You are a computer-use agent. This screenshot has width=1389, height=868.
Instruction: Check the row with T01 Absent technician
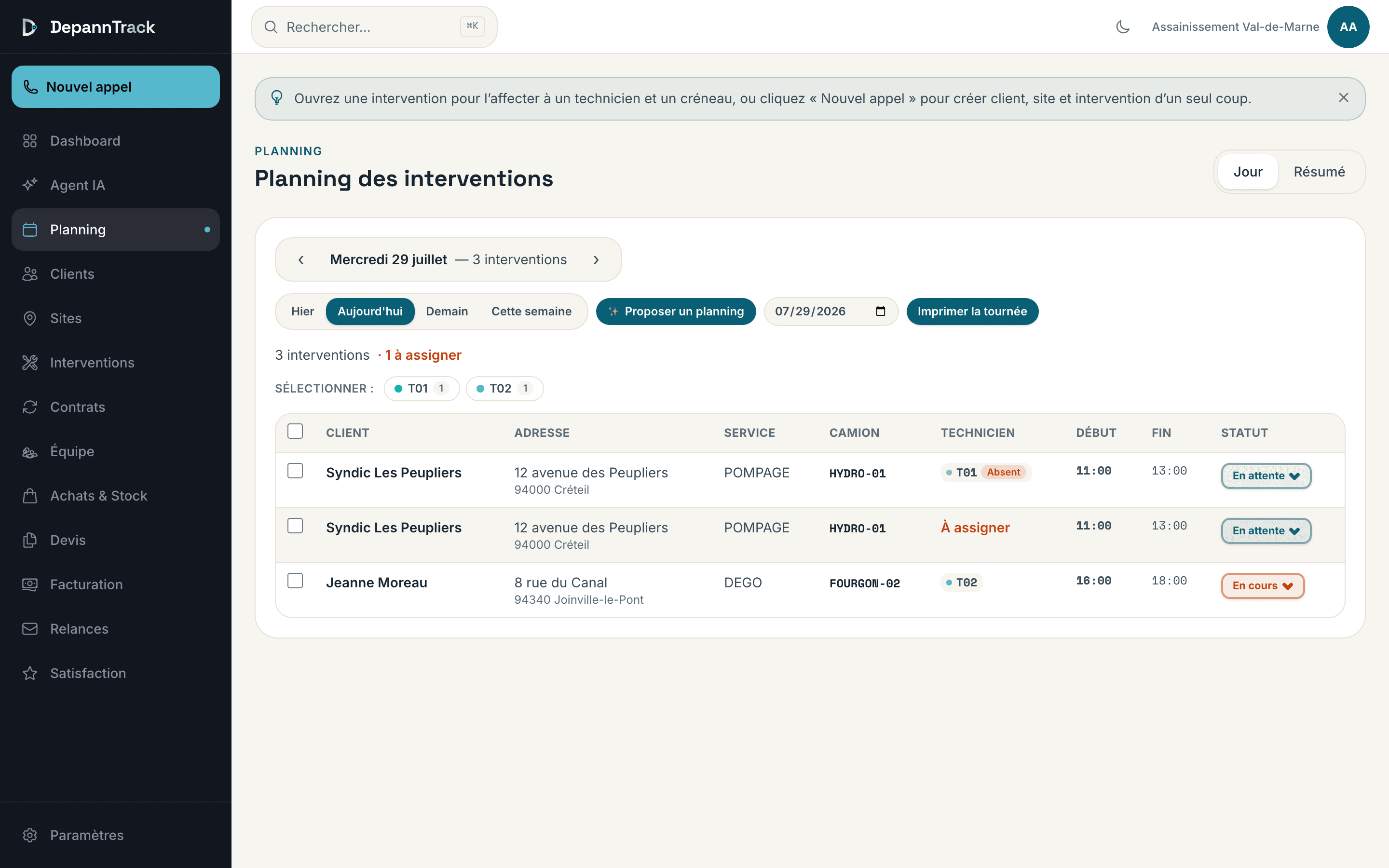pos(295,471)
